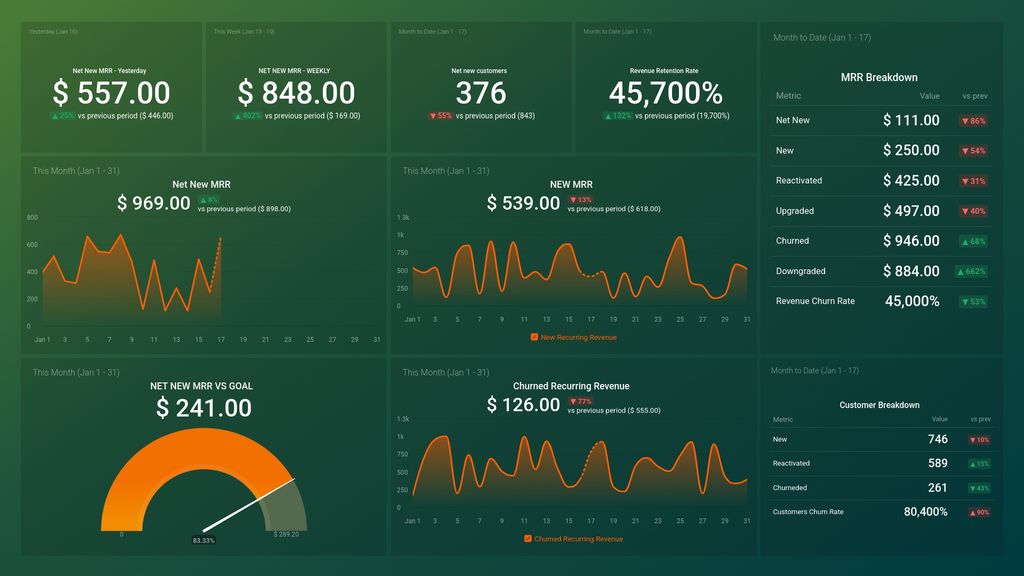Click the MRR Breakdown table title
This screenshot has width=1024, height=576.
879,77
